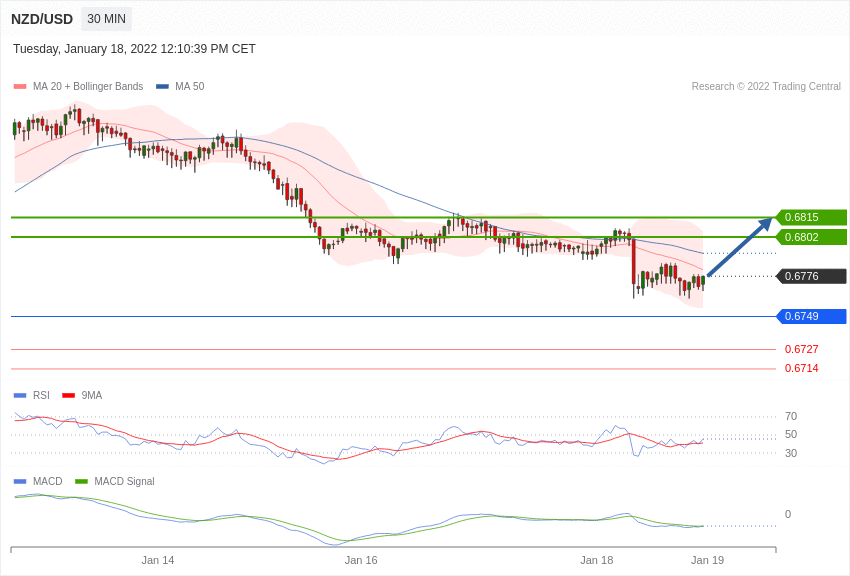850x576 pixels.
Task: Click the RSI 50 axis value
Action: 791,434
